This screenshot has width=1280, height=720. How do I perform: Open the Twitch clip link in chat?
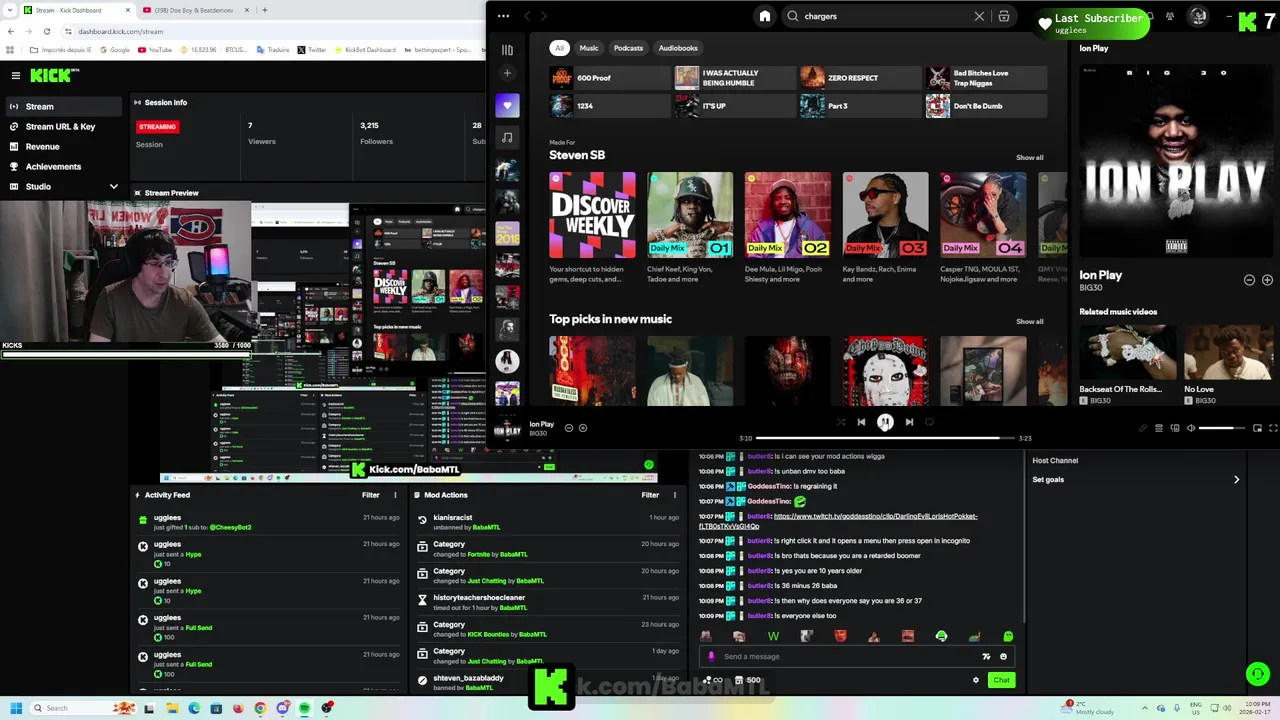[838, 521]
